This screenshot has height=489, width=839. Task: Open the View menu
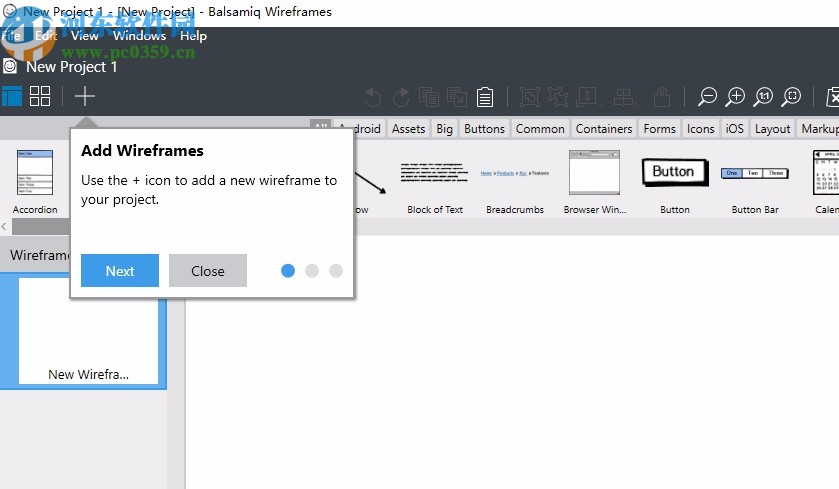pos(85,35)
